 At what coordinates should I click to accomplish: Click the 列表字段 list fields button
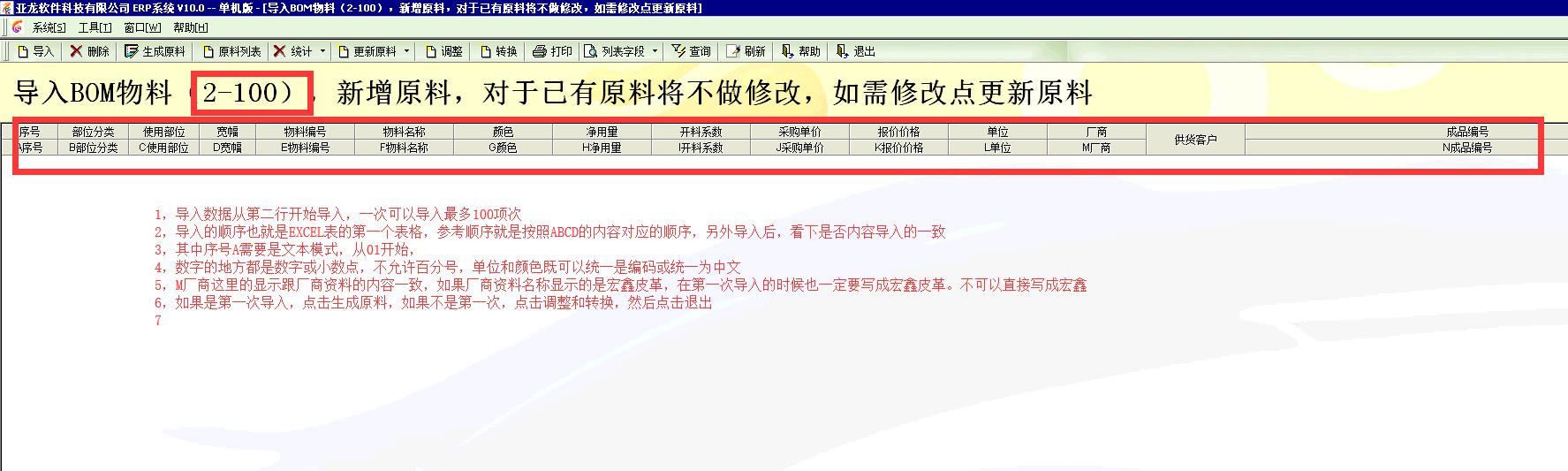click(614, 51)
